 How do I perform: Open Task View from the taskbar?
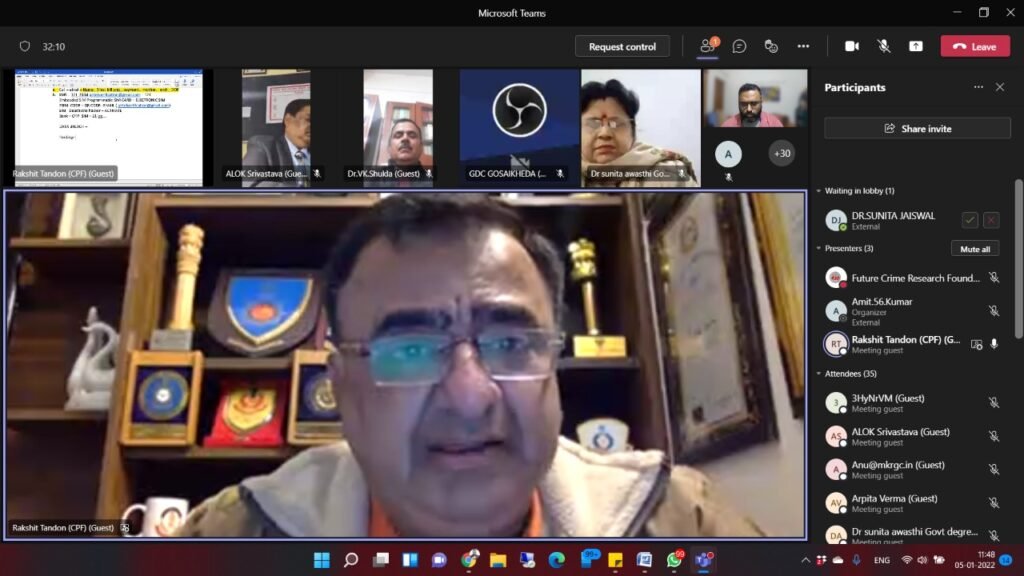(x=381, y=560)
